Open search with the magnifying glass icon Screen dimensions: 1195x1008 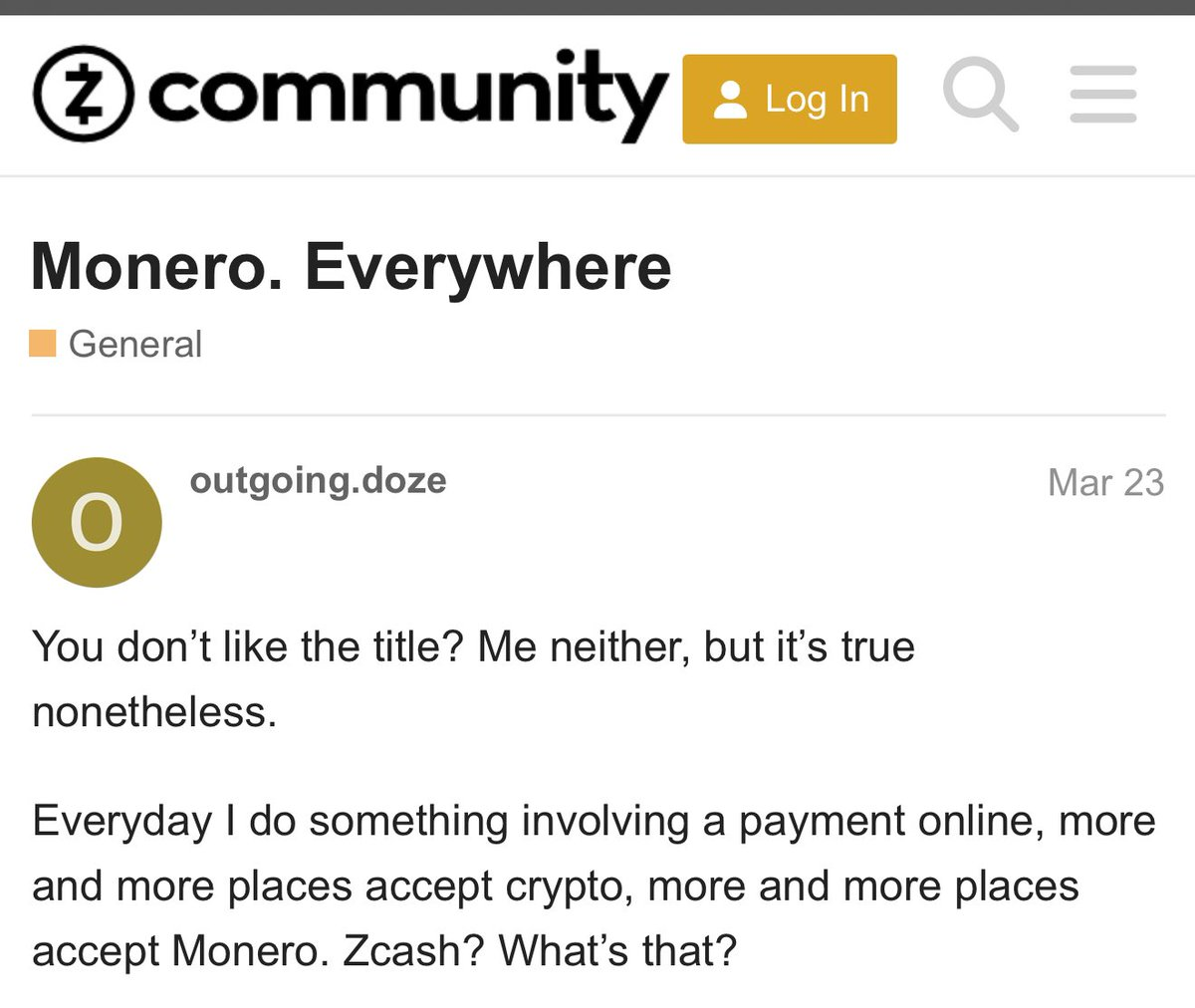pos(981,96)
